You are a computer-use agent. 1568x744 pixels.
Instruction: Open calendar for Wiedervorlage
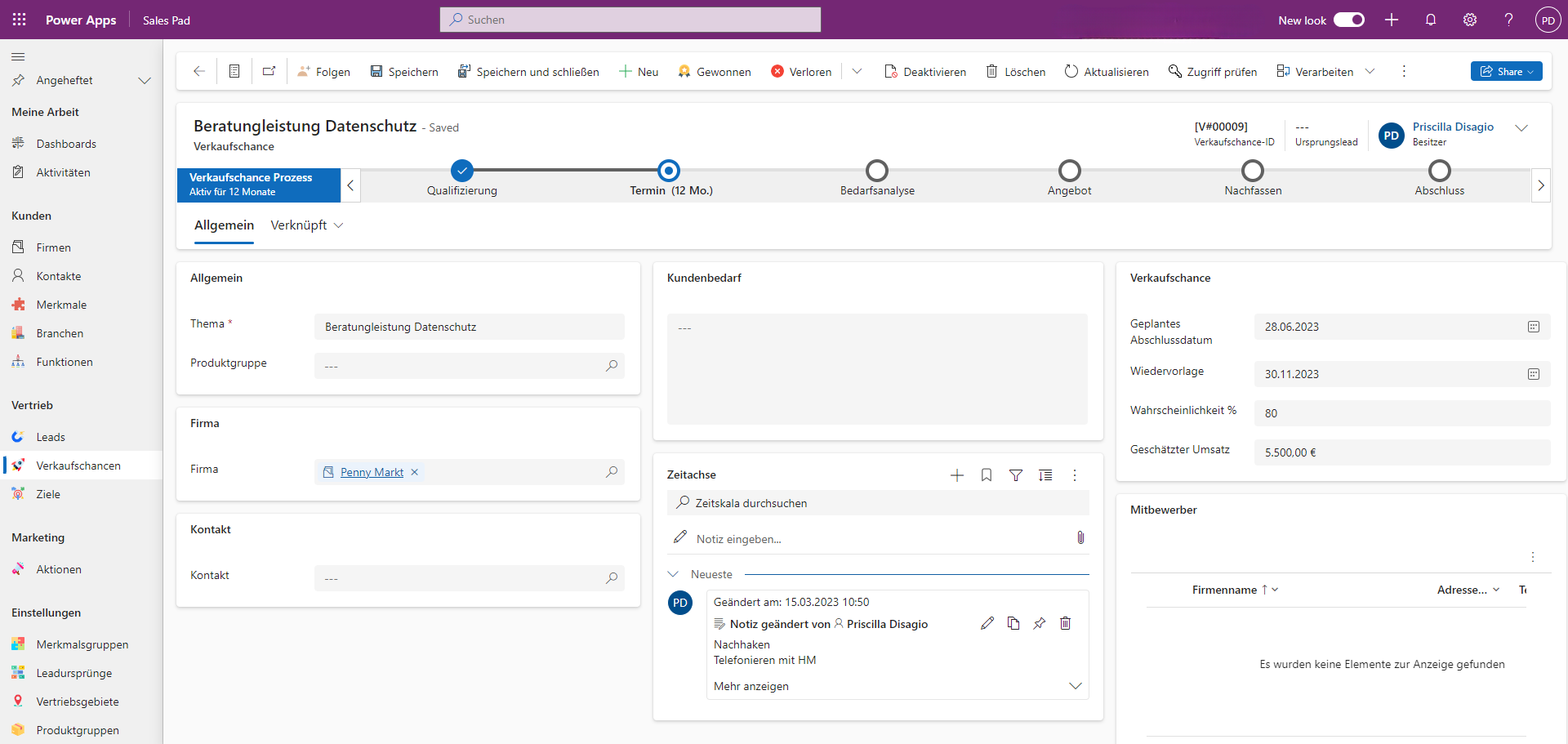point(1534,374)
